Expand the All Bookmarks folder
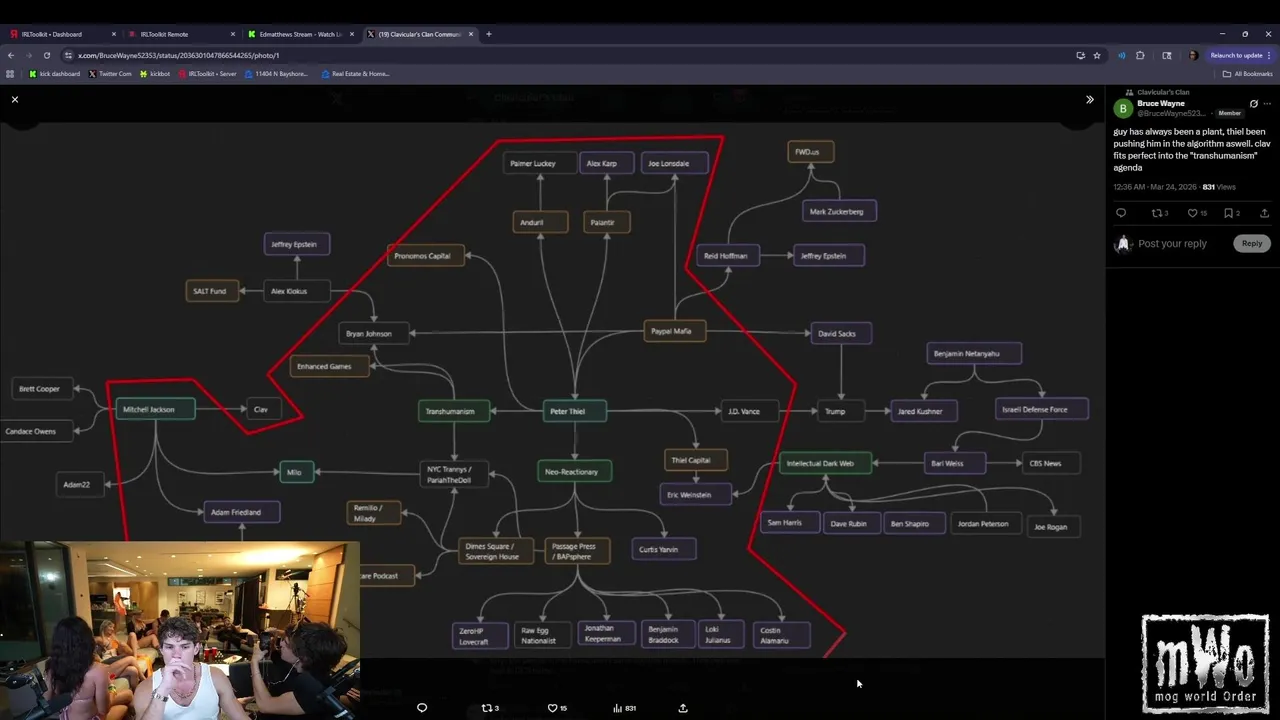The height and width of the screenshot is (720, 1280). tap(1247, 73)
